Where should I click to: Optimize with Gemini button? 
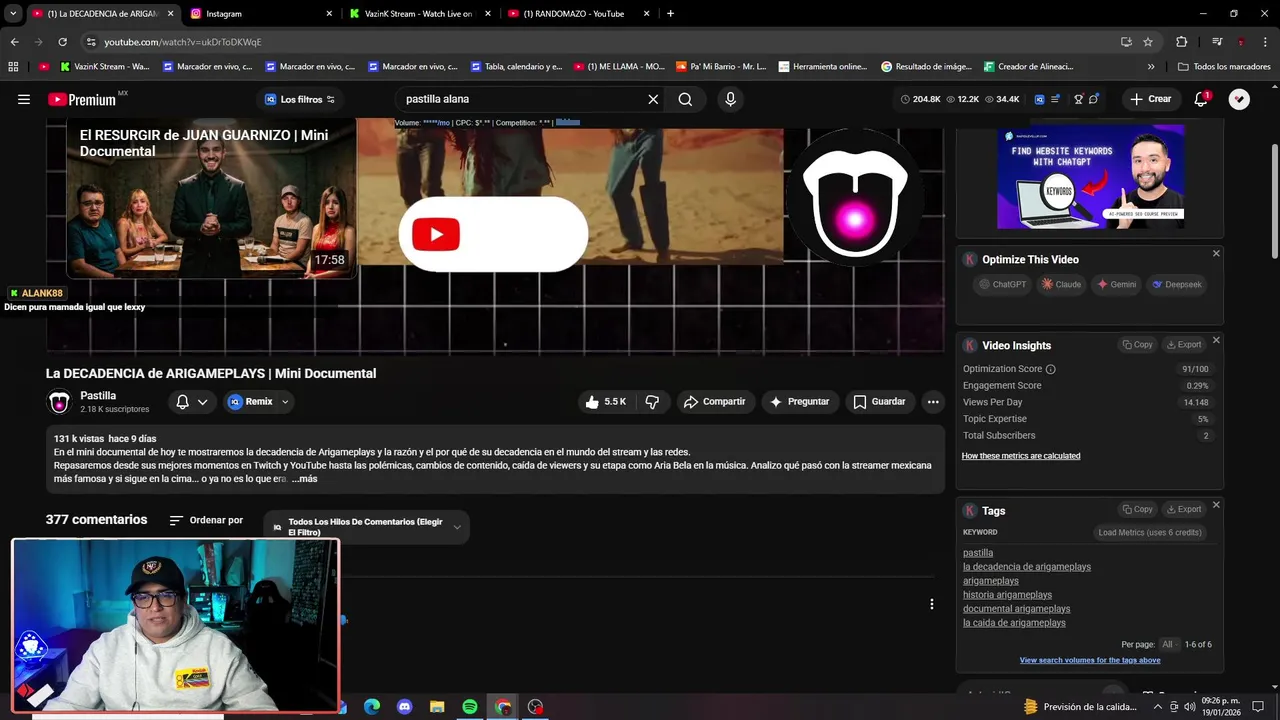click(x=1117, y=285)
